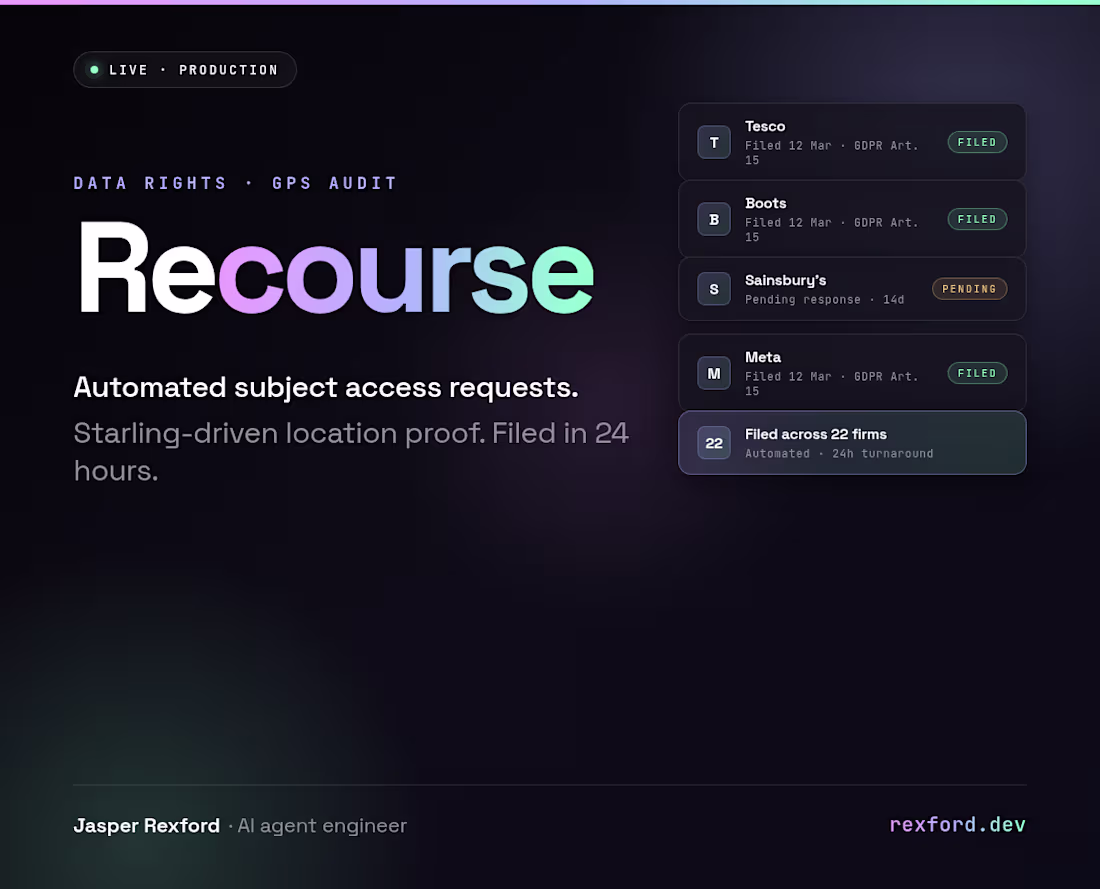The image size is (1100, 889).
Task: Click Boots' 'Filed 12 Mar · GDPR Art. 15' line
Action: (832, 230)
